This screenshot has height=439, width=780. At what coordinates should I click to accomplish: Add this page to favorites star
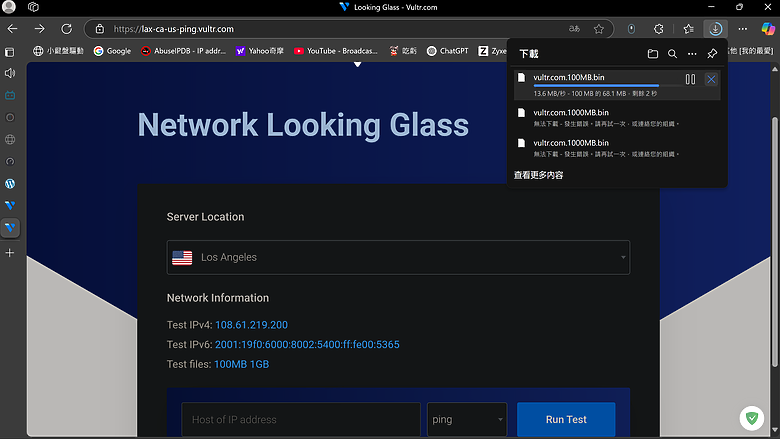point(599,29)
